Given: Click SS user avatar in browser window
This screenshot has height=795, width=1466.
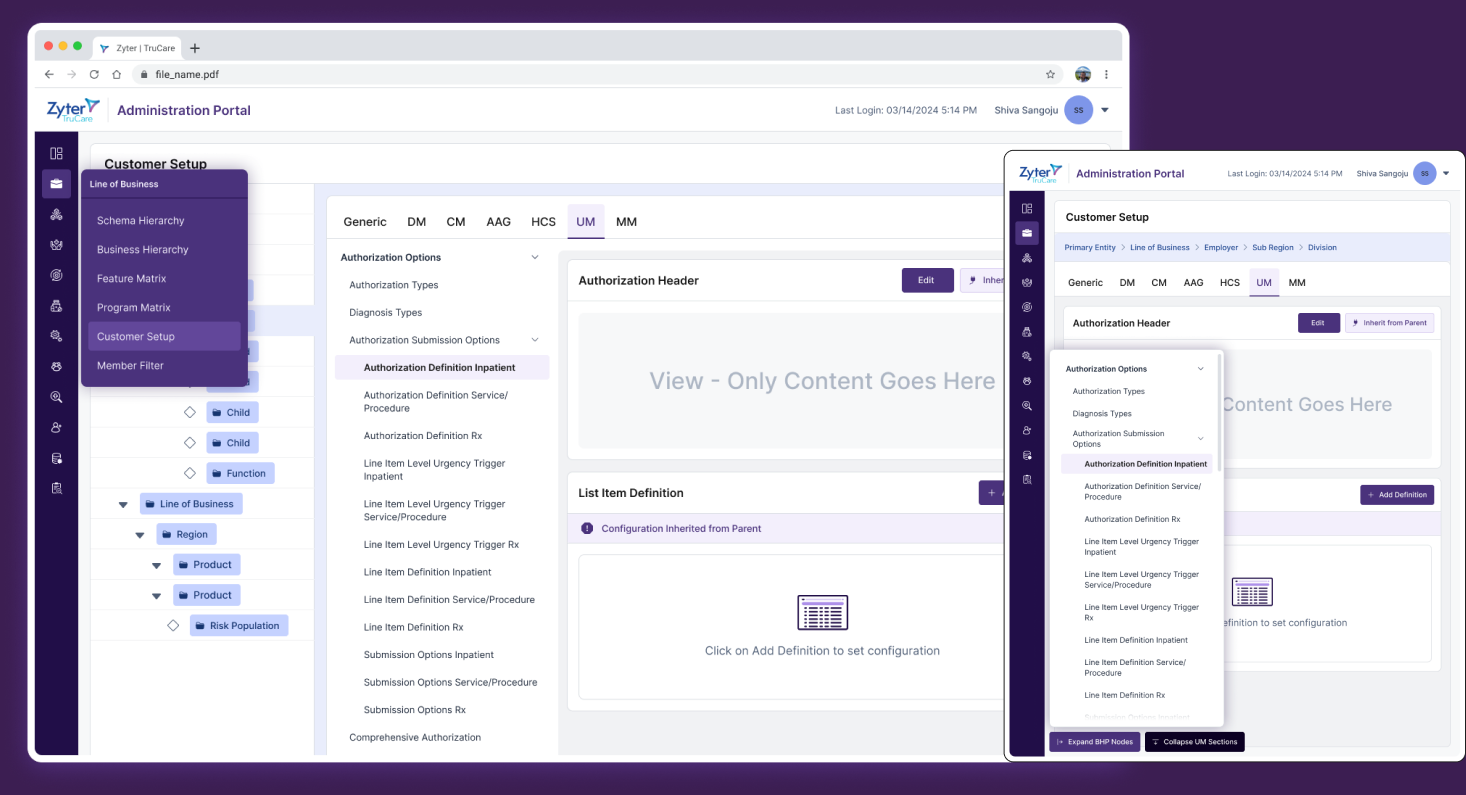Looking at the screenshot, I should coord(1078,110).
